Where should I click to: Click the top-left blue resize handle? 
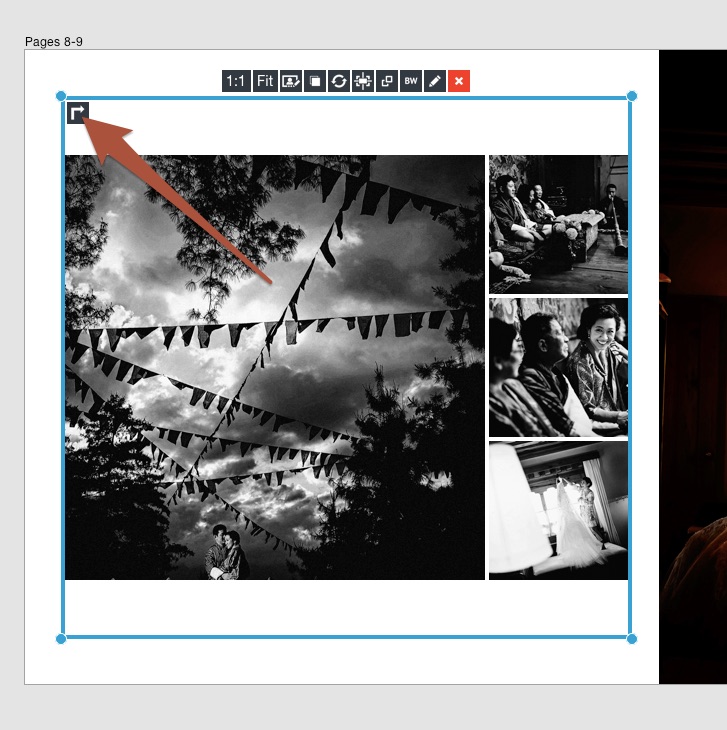[61, 96]
